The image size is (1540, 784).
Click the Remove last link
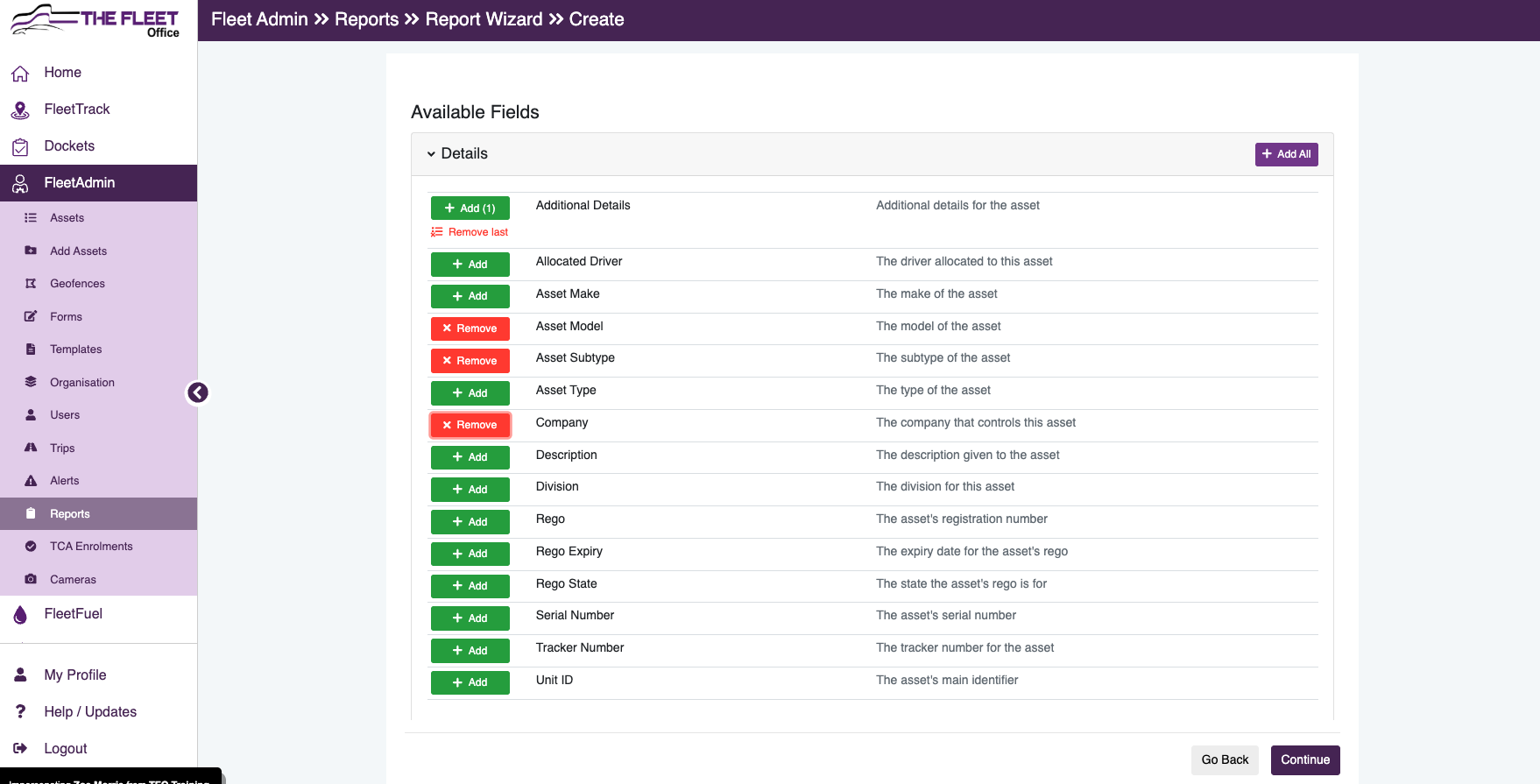[470, 232]
